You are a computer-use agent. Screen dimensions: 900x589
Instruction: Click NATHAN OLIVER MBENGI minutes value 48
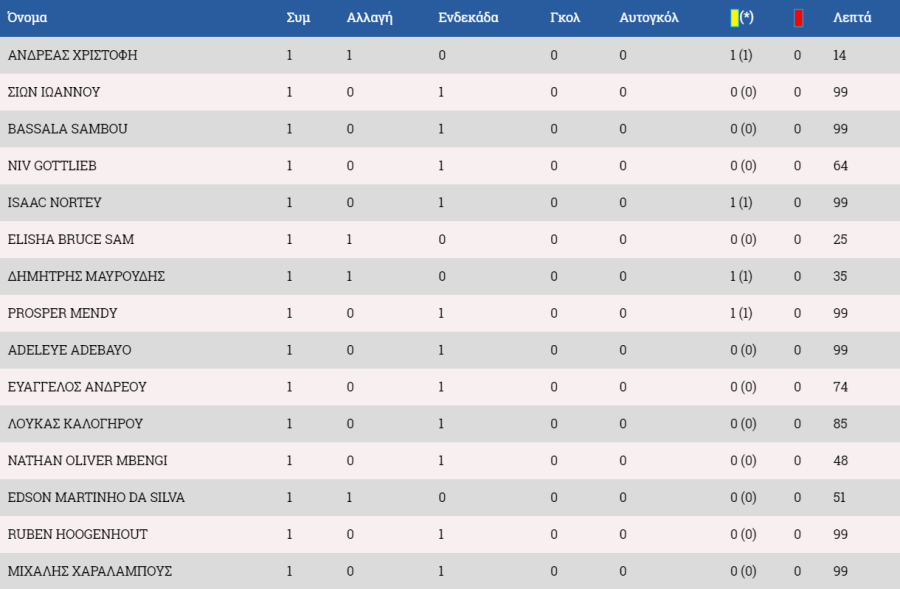pyautogui.click(x=840, y=460)
